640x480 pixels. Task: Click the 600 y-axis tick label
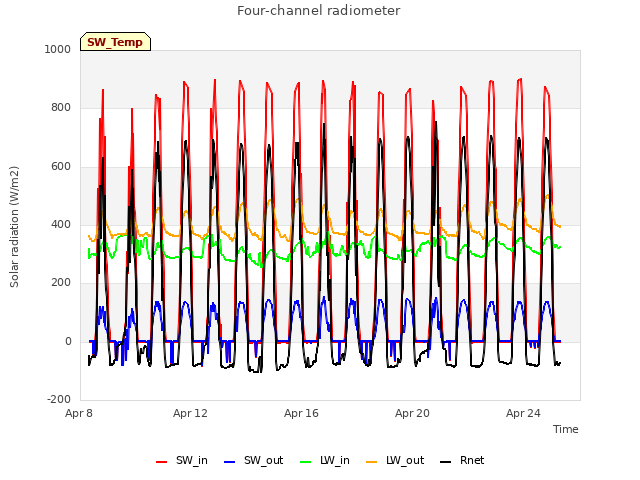pyautogui.click(x=61, y=166)
